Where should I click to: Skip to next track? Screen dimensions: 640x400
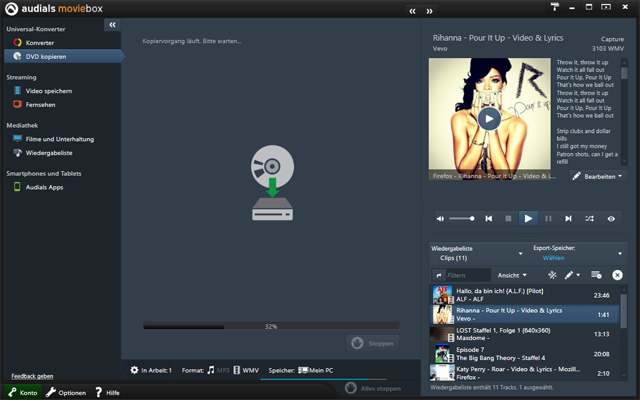click(568, 219)
